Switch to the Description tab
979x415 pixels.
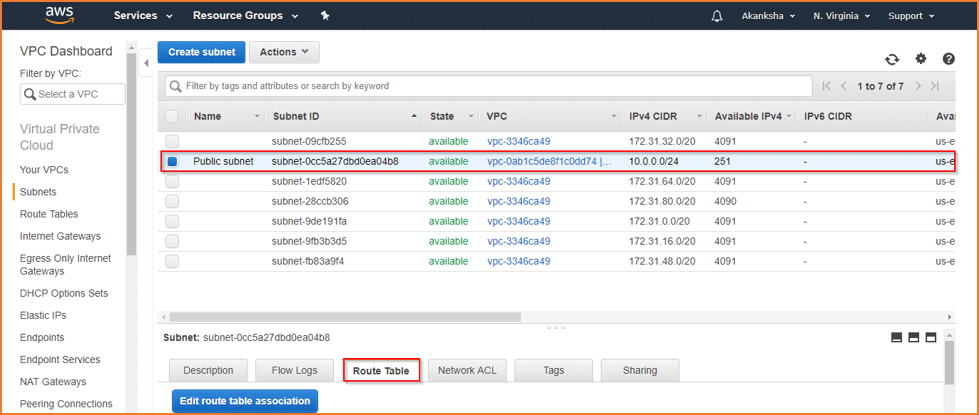[x=208, y=370]
